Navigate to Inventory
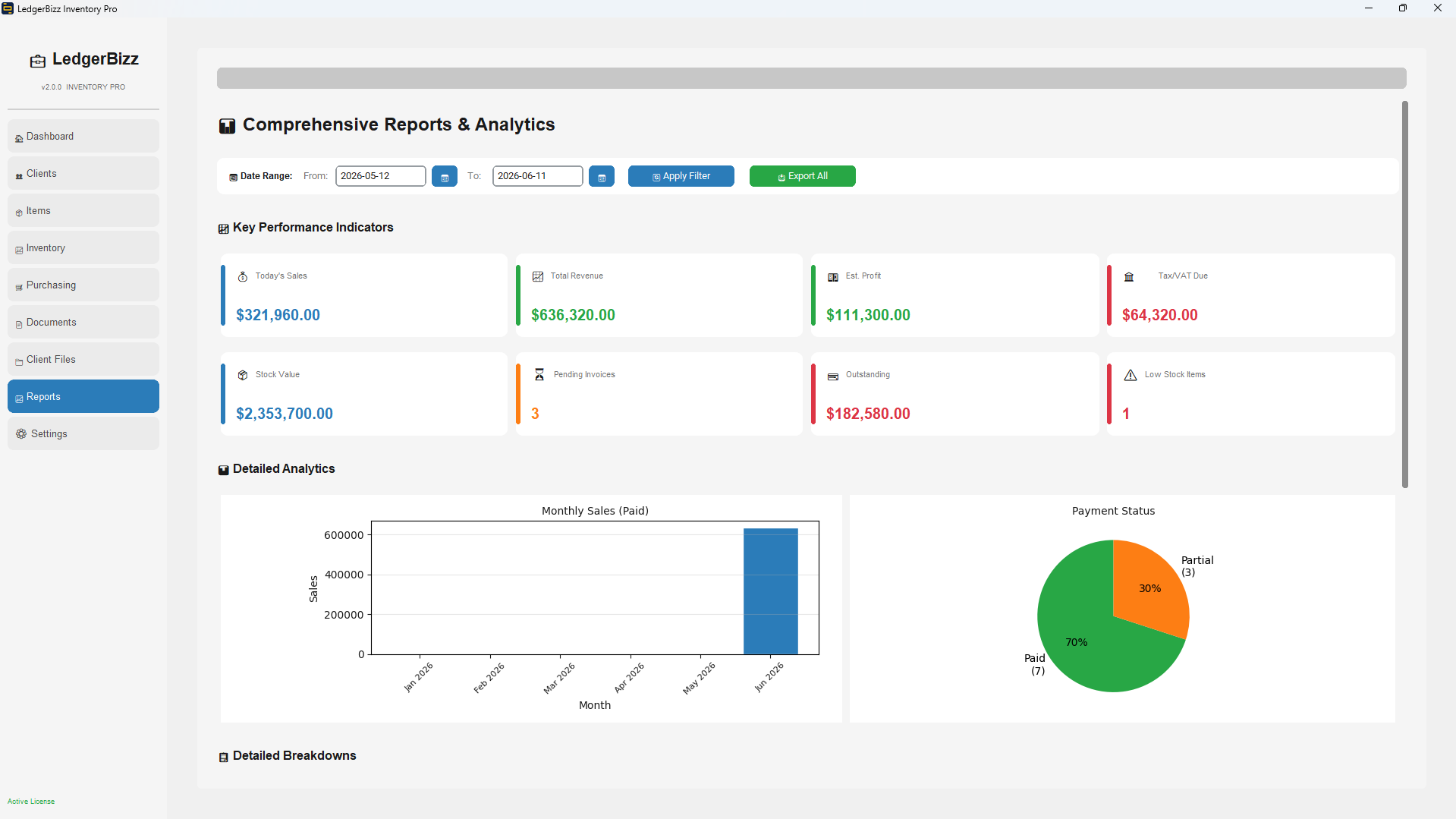Image resolution: width=1456 pixels, height=819 pixels. 83,248
